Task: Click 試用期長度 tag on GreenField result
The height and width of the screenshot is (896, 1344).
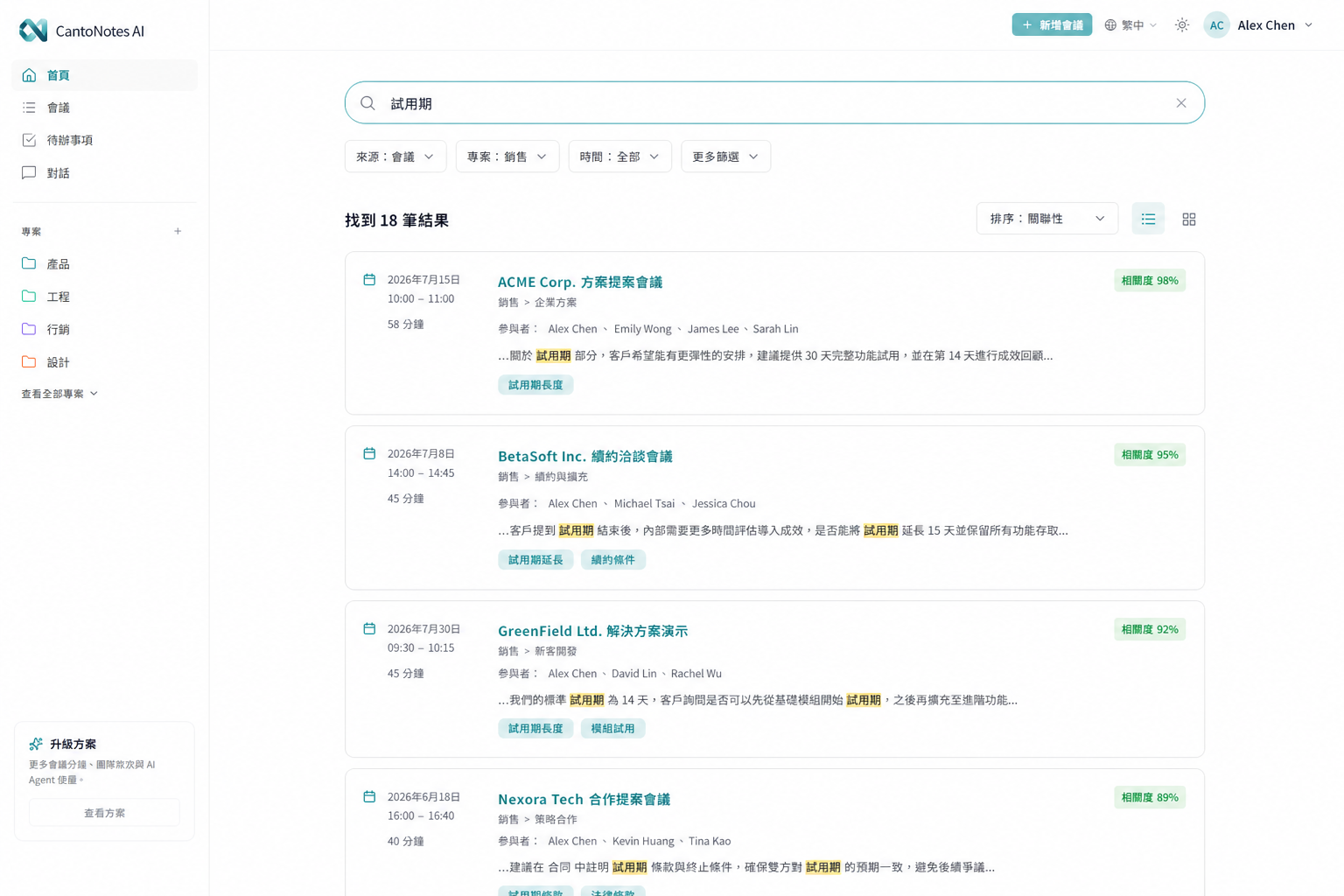Action: point(535,729)
